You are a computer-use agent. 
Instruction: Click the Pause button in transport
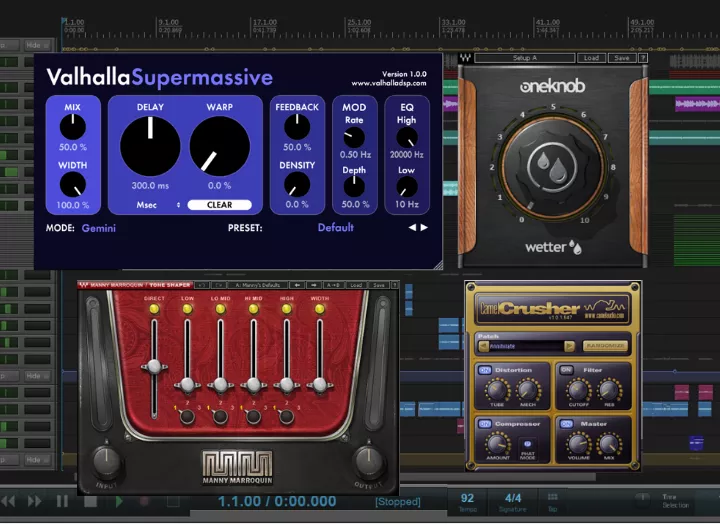pos(62,501)
